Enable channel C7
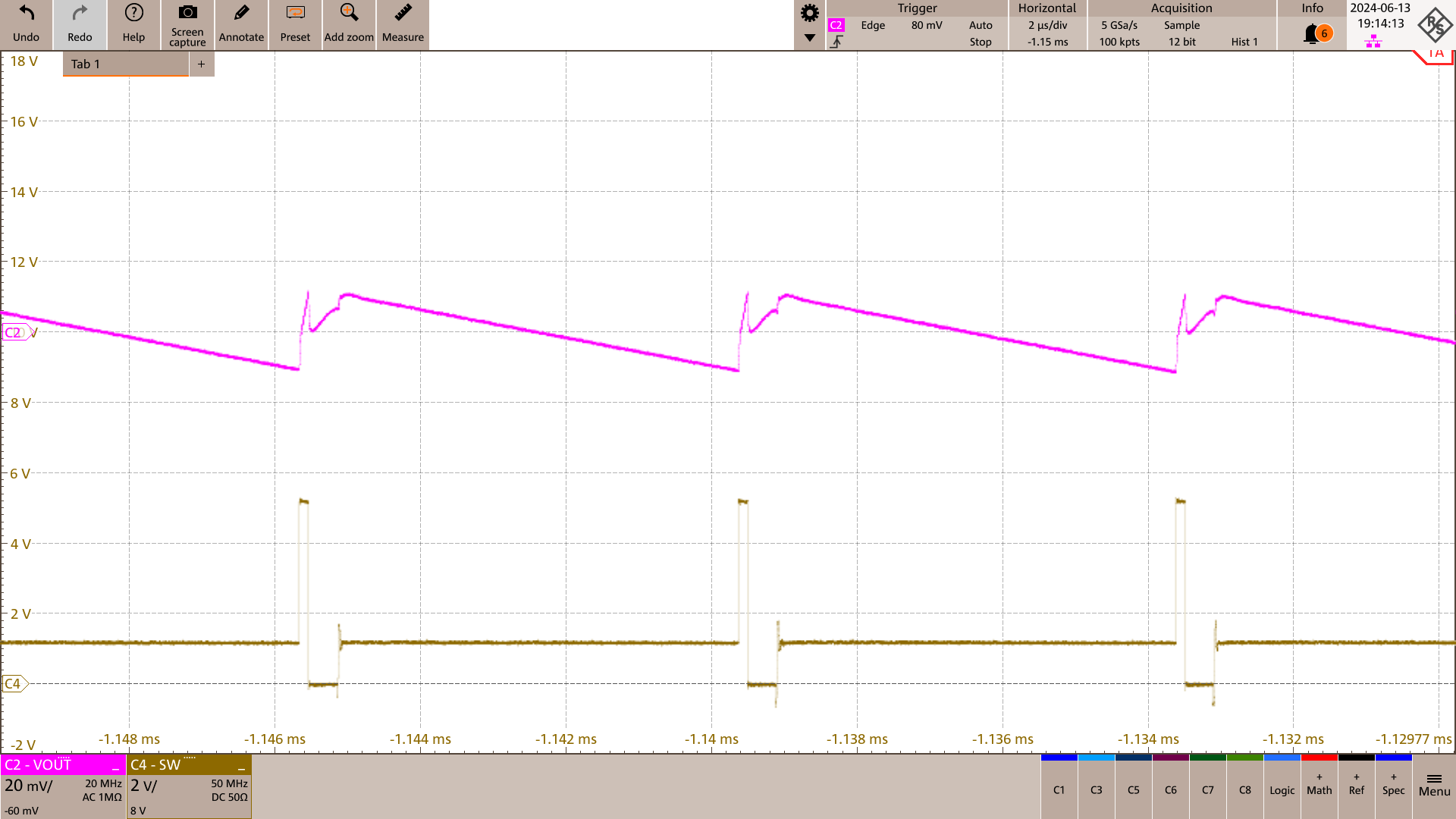This screenshot has width=1456, height=819. click(1207, 786)
